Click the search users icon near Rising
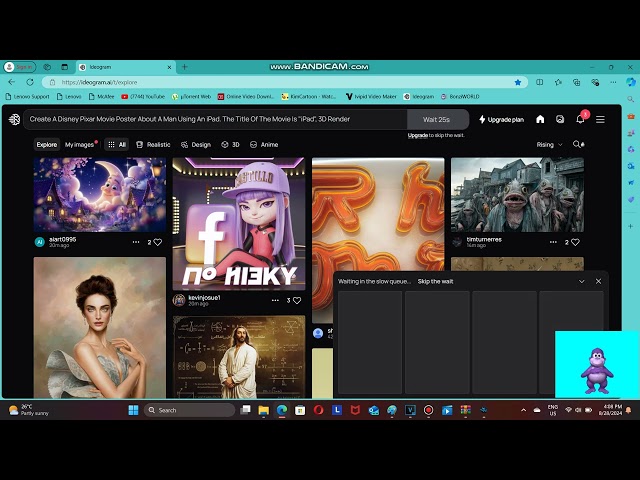 coord(578,144)
